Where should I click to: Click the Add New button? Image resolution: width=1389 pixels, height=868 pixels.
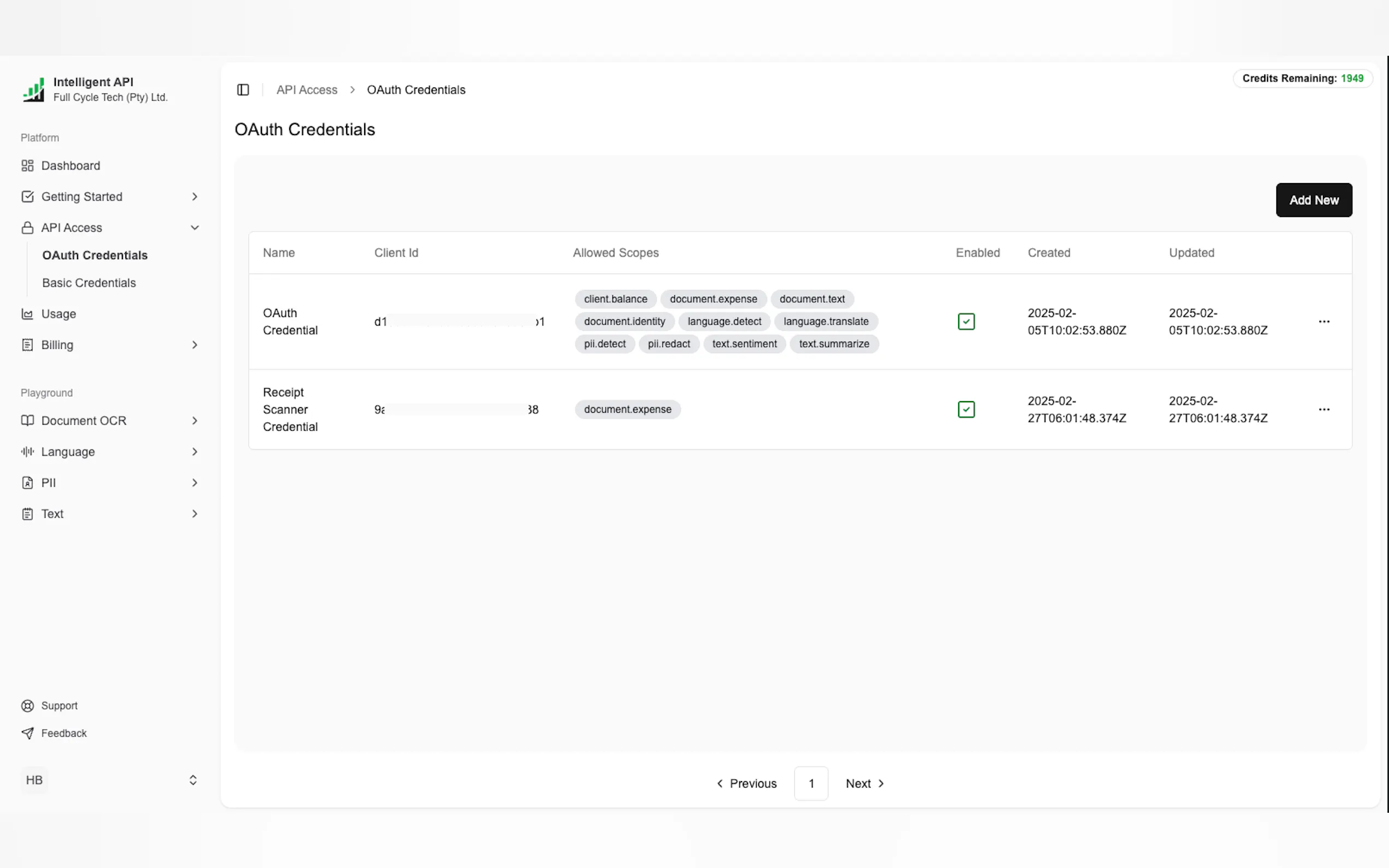(1313, 200)
